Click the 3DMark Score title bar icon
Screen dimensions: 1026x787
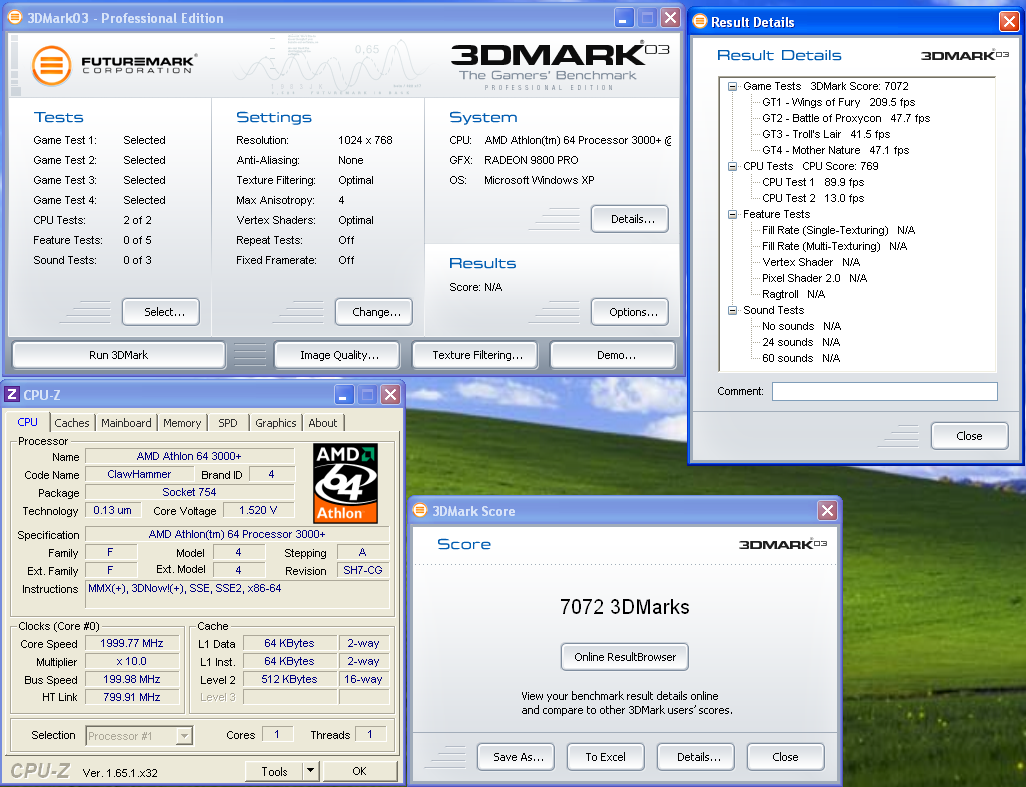click(420, 510)
